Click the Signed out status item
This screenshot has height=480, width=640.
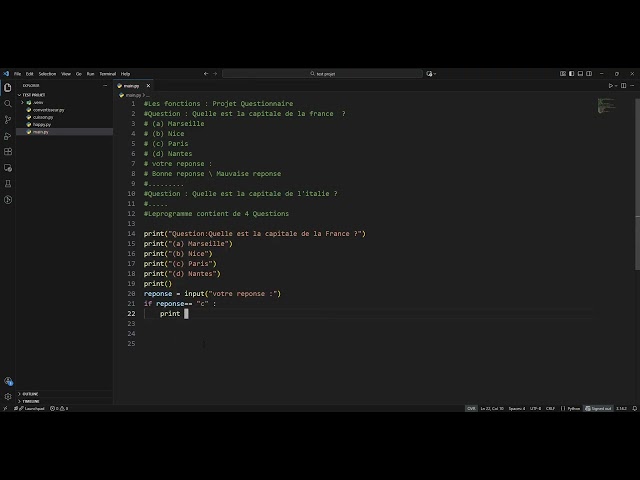pyautogui.click(x=598, y=408)
